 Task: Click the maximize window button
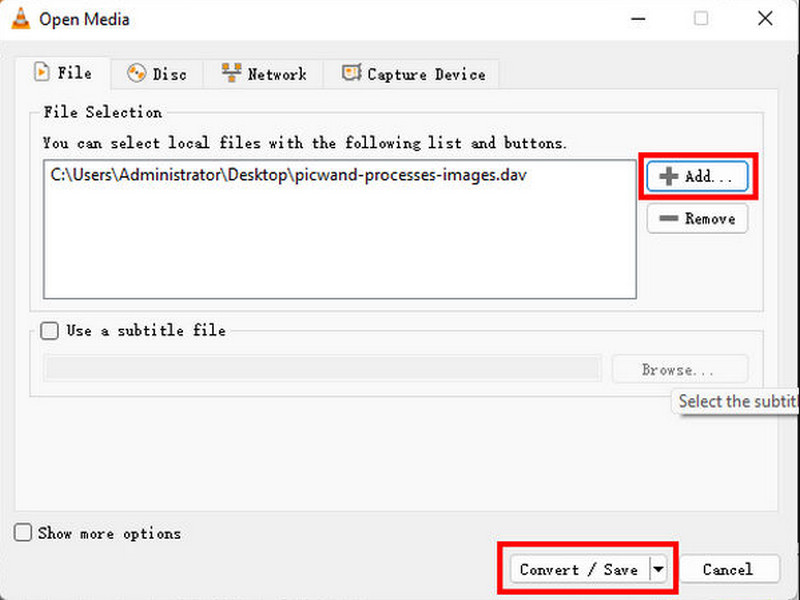coord(701,19)
